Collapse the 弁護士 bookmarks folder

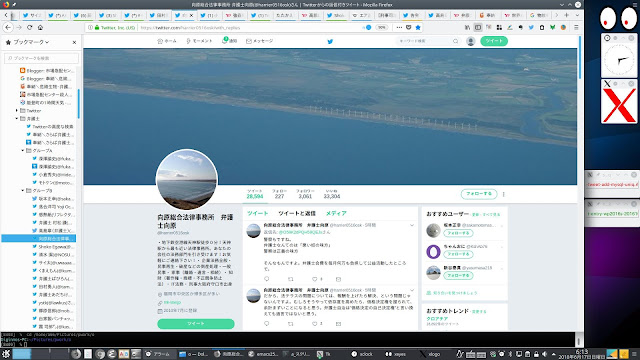(x=17, y=118)
